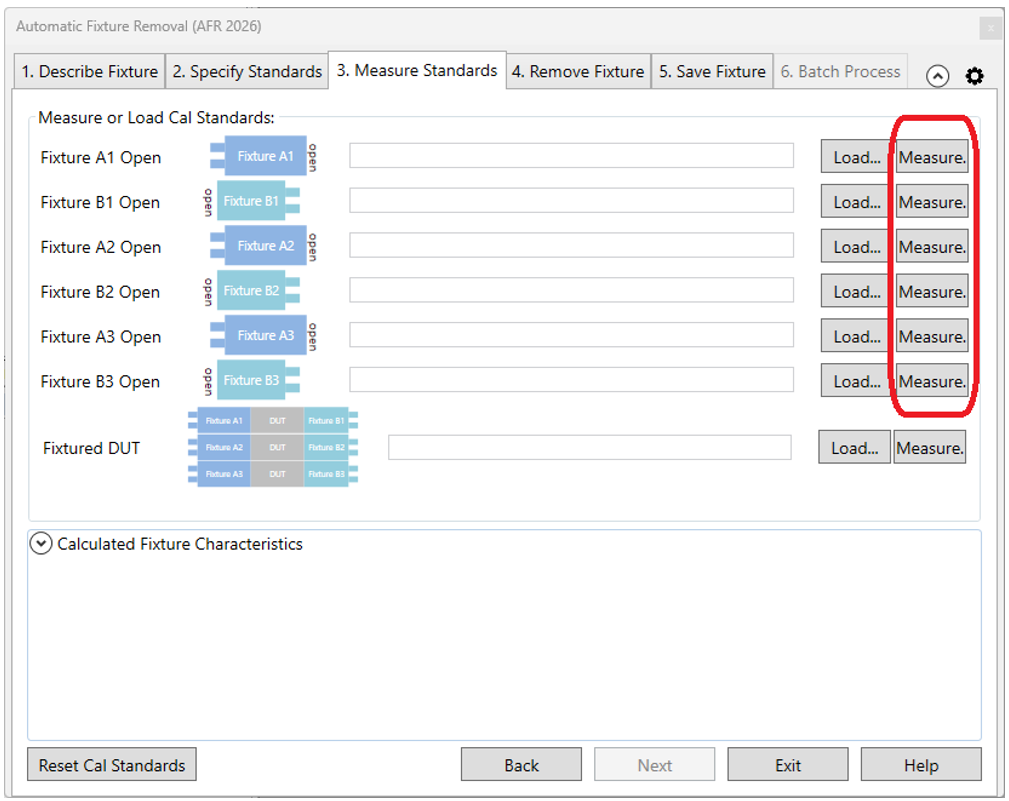Select the 5. Save Fixture tab
The width and height of the screenshot is (1009, 801).
pos(711,72)
